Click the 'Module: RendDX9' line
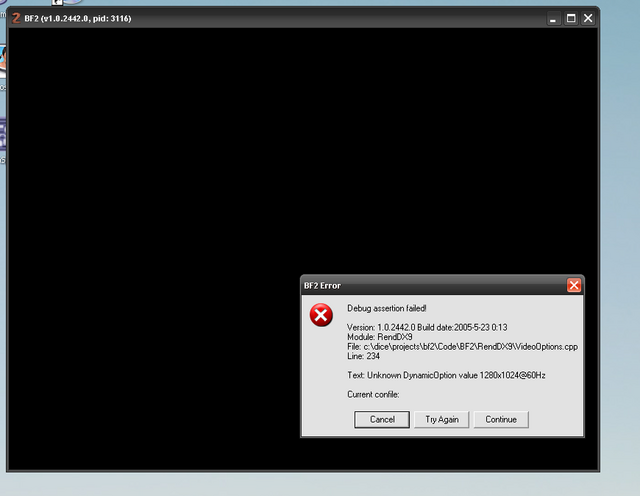The image size is (640, 496). coord(380,337)
